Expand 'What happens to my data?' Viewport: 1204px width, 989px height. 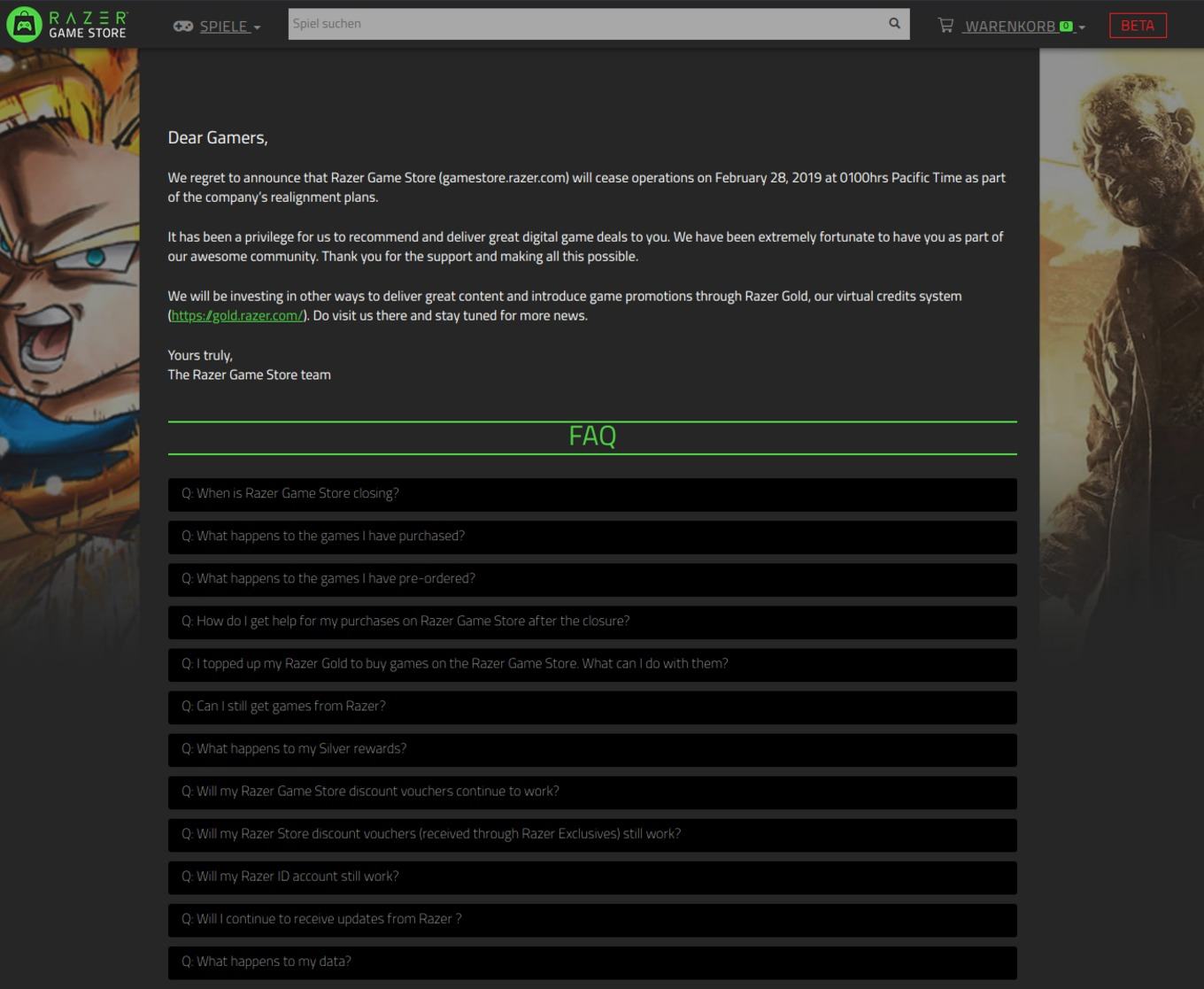point(592,962)
